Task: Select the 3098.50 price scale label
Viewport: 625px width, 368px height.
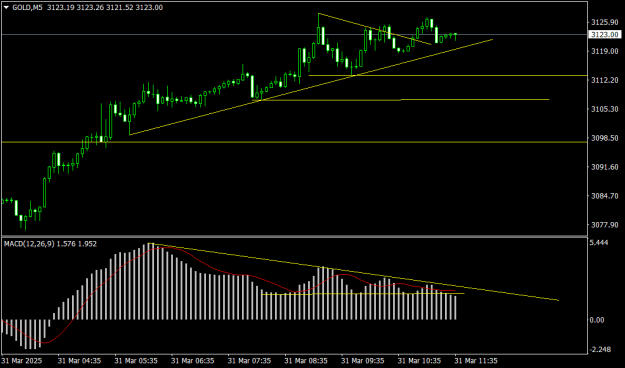Action: [x=605, y=138]
